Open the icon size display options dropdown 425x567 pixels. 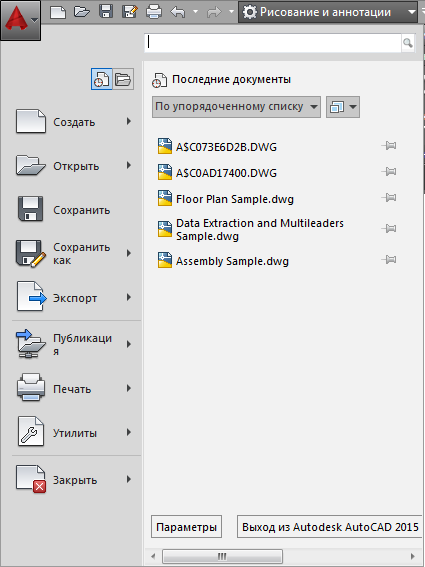click(x=343, y=107)
